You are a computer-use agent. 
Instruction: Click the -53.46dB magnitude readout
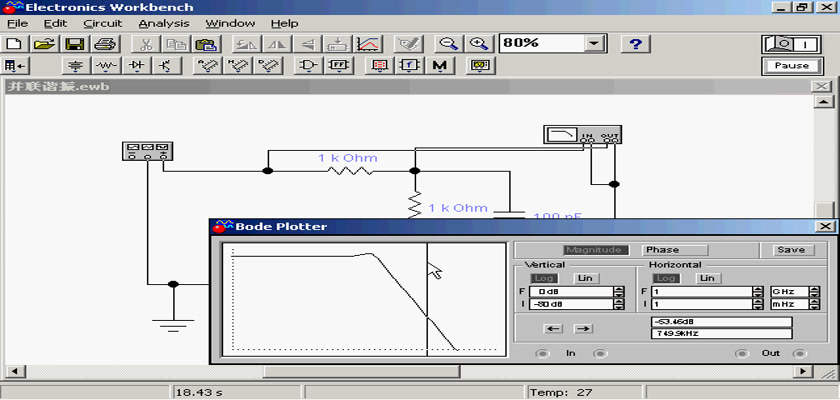point(721,322)
